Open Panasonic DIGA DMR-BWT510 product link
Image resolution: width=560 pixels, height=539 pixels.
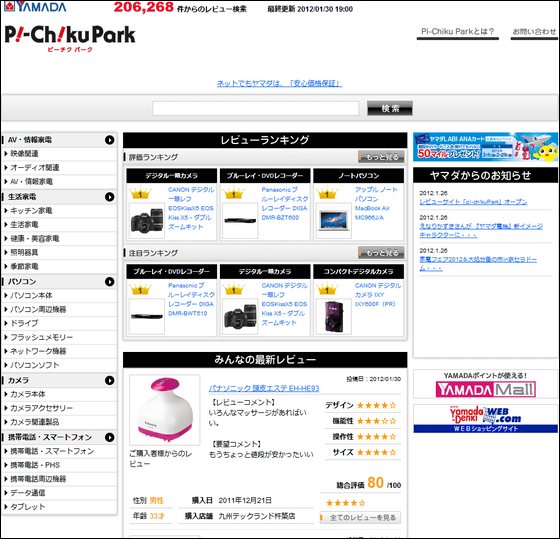pos(191,299)
